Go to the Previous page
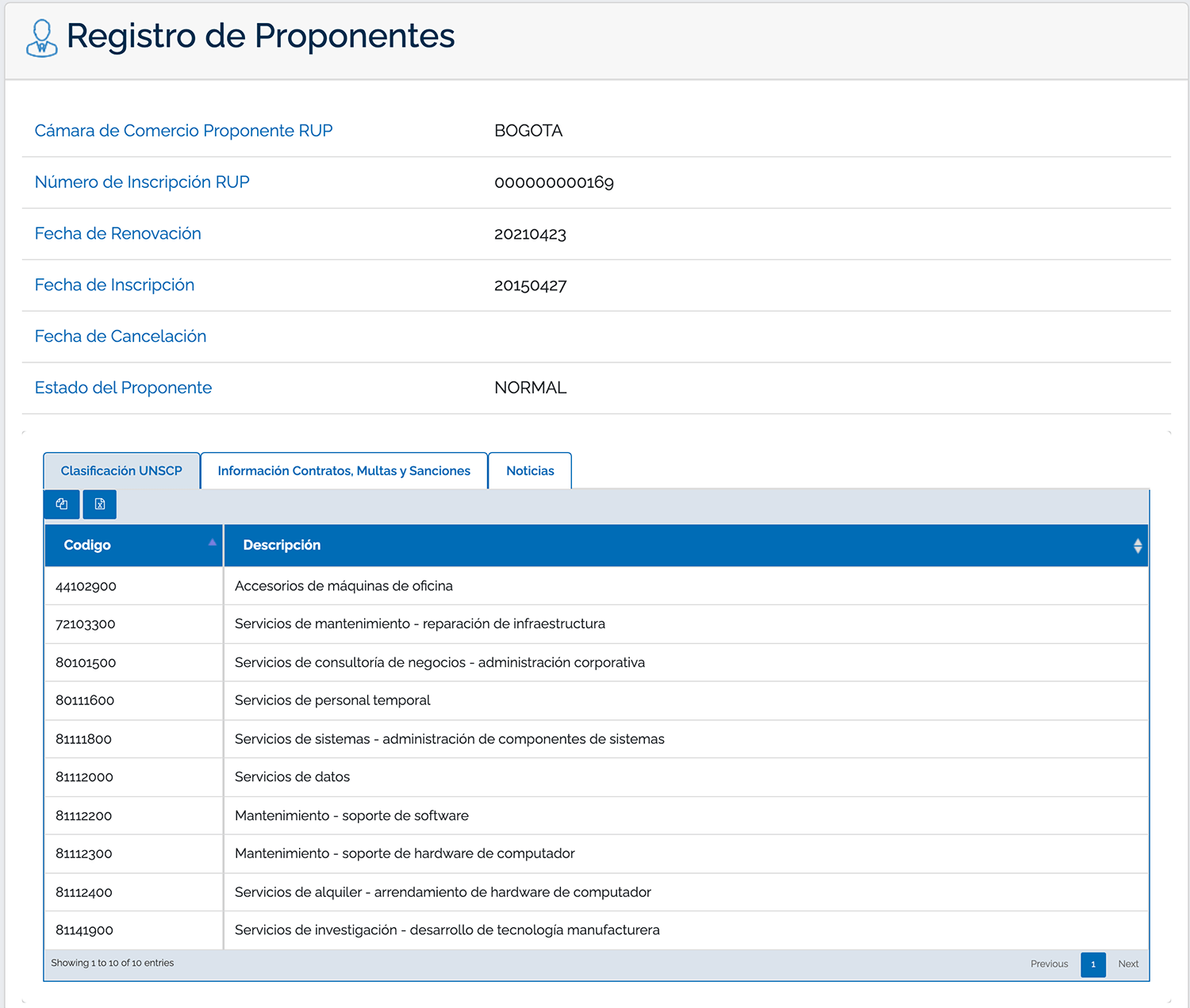 pos(1049,964)
